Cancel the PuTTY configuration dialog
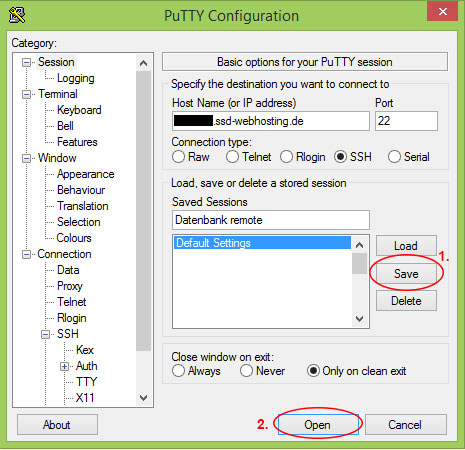Viewport: 465px width, 450px height. point(405,425)
